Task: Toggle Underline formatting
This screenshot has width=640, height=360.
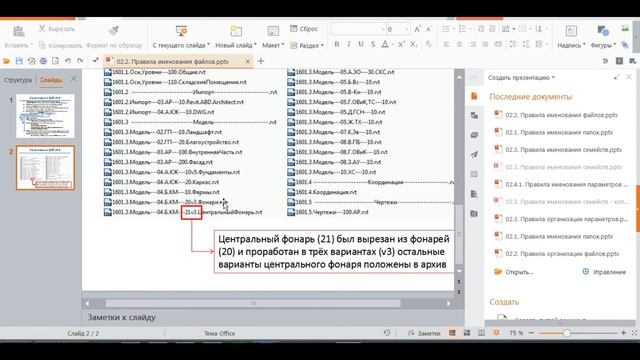Action: click(x=361, y=44)
